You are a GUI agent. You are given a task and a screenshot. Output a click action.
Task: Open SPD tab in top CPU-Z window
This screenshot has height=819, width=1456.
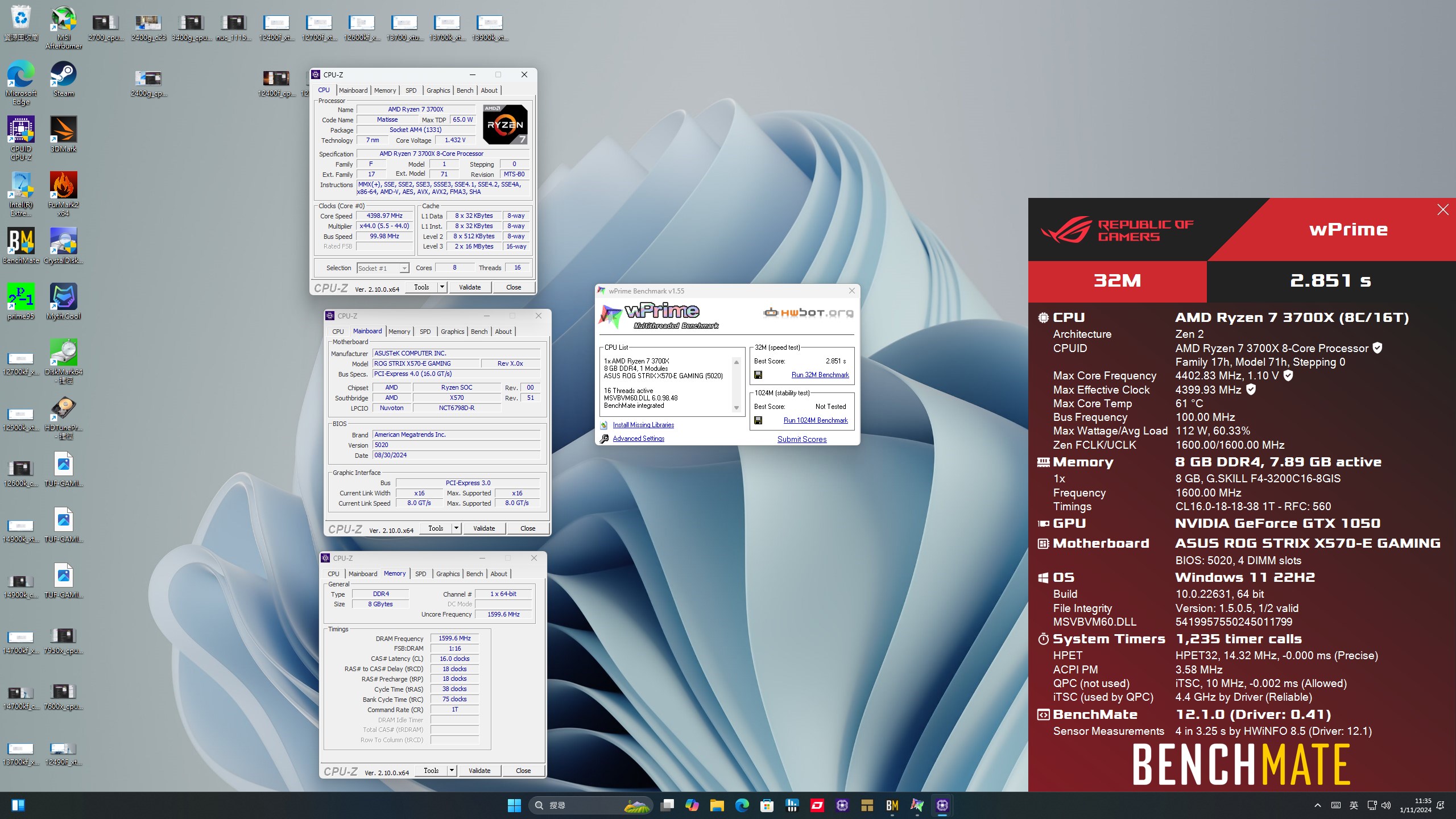411,90
